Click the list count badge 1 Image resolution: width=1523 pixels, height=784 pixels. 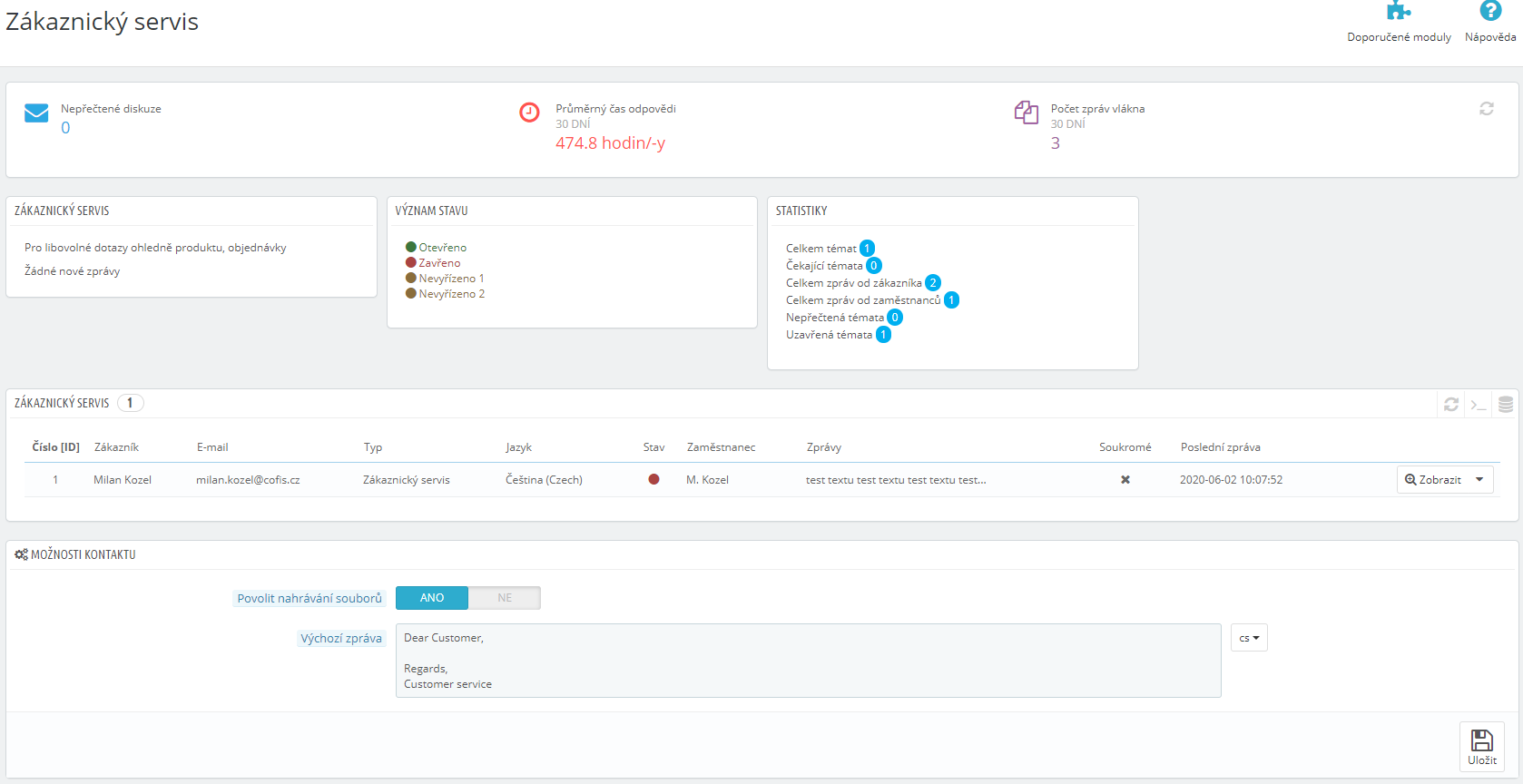[130, 403]
